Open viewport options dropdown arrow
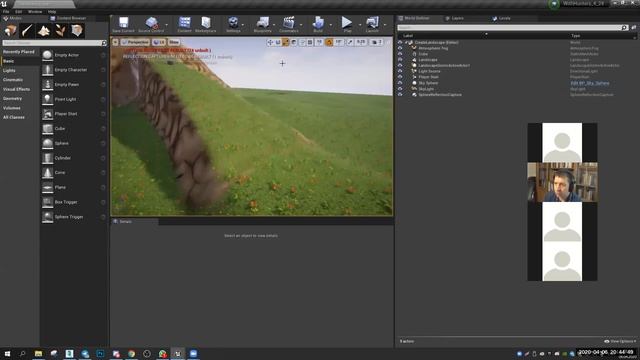The width and height of the screenshot is (640, 360). tap(116, 42)
